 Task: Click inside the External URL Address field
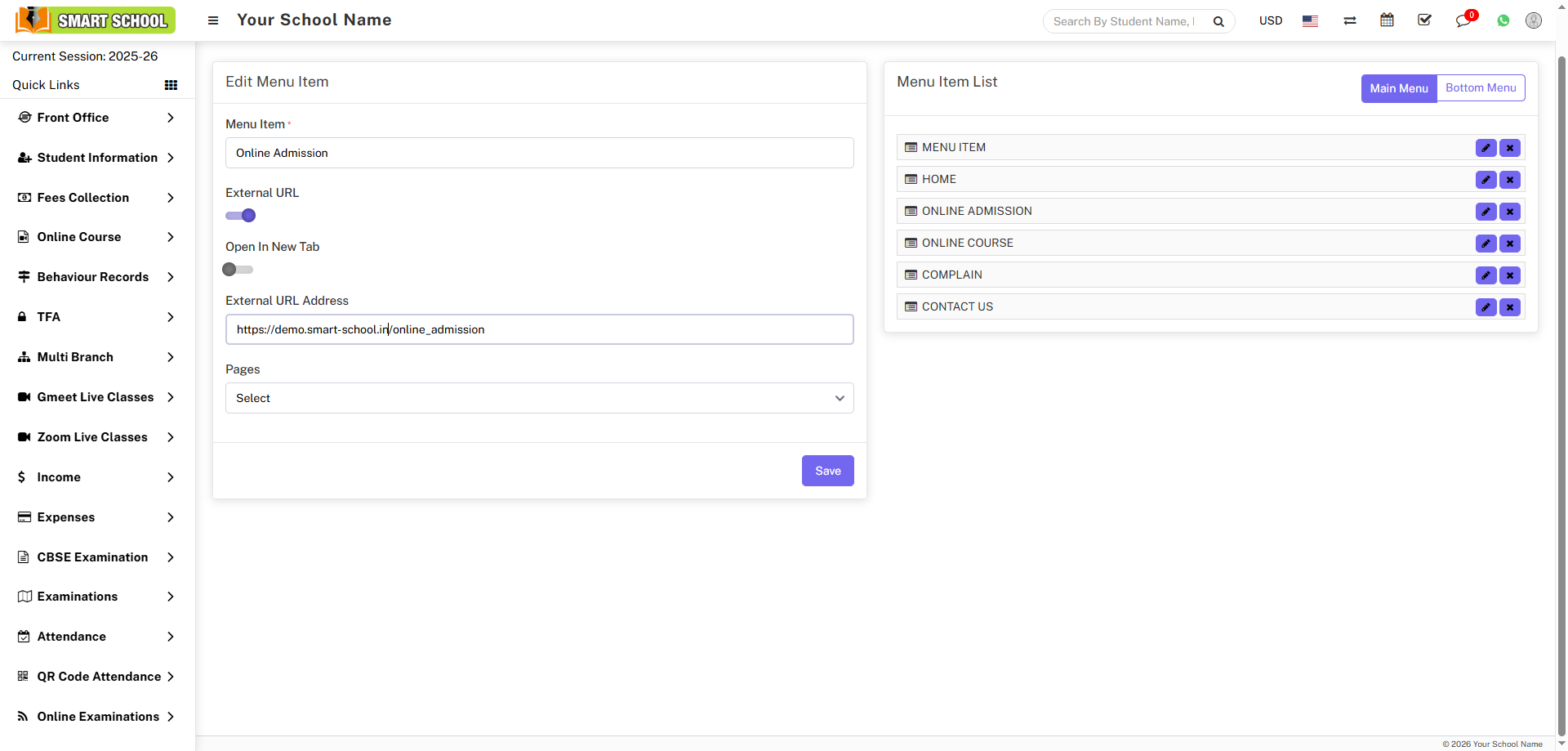pos(539,329)
